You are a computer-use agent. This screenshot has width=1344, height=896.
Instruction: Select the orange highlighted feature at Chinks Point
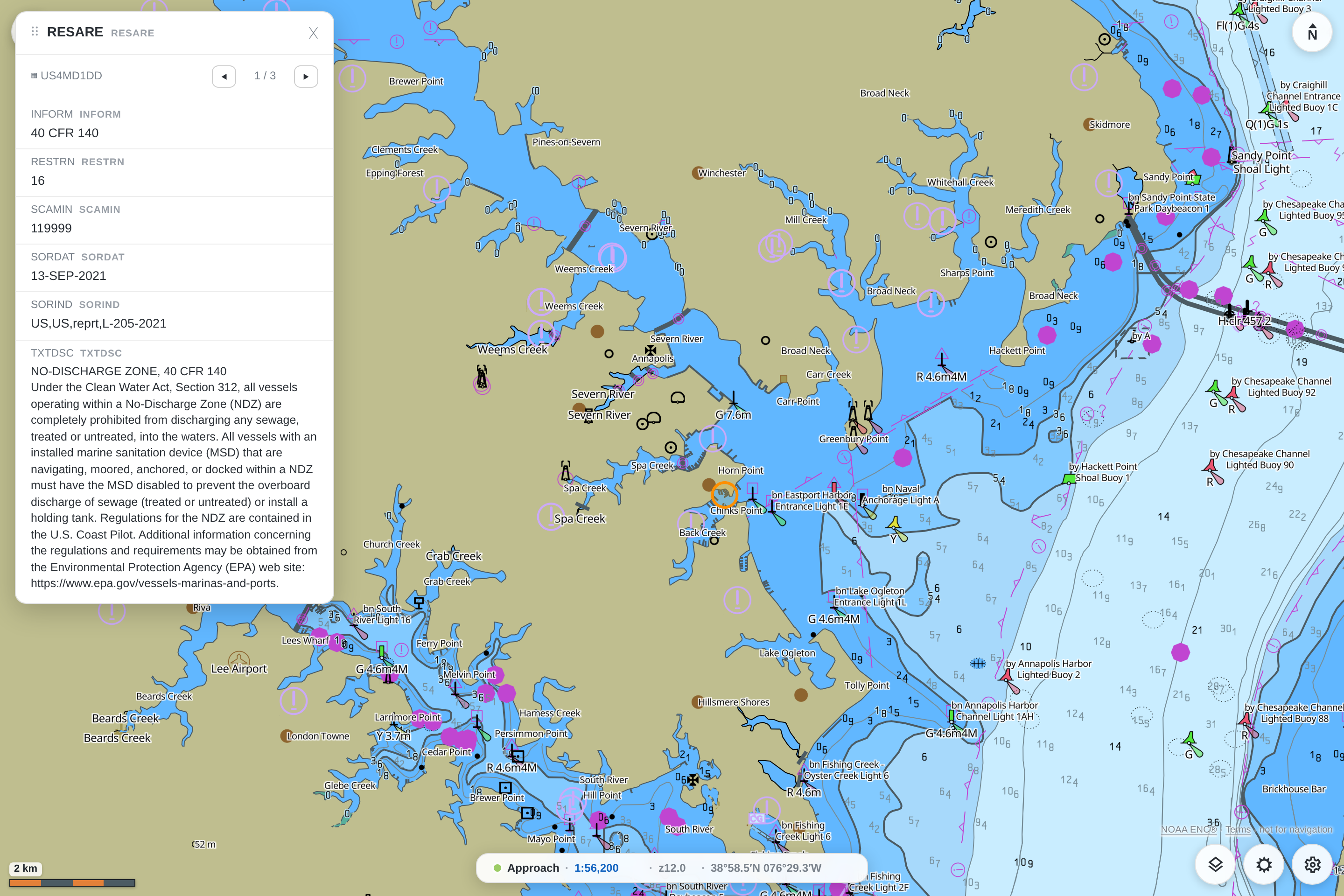tap(724, 495)
